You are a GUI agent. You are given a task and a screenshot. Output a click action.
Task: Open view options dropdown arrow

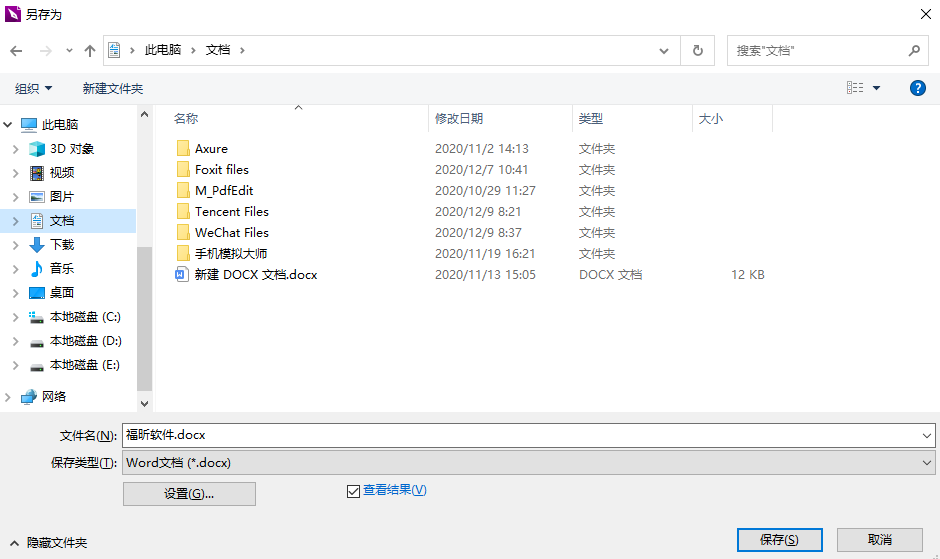876,88
